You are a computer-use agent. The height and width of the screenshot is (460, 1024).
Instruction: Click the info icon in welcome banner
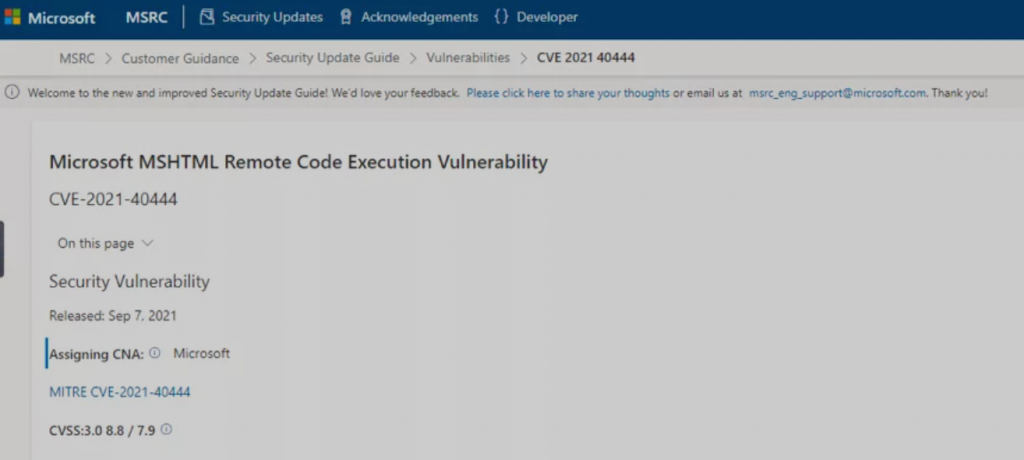12,93
